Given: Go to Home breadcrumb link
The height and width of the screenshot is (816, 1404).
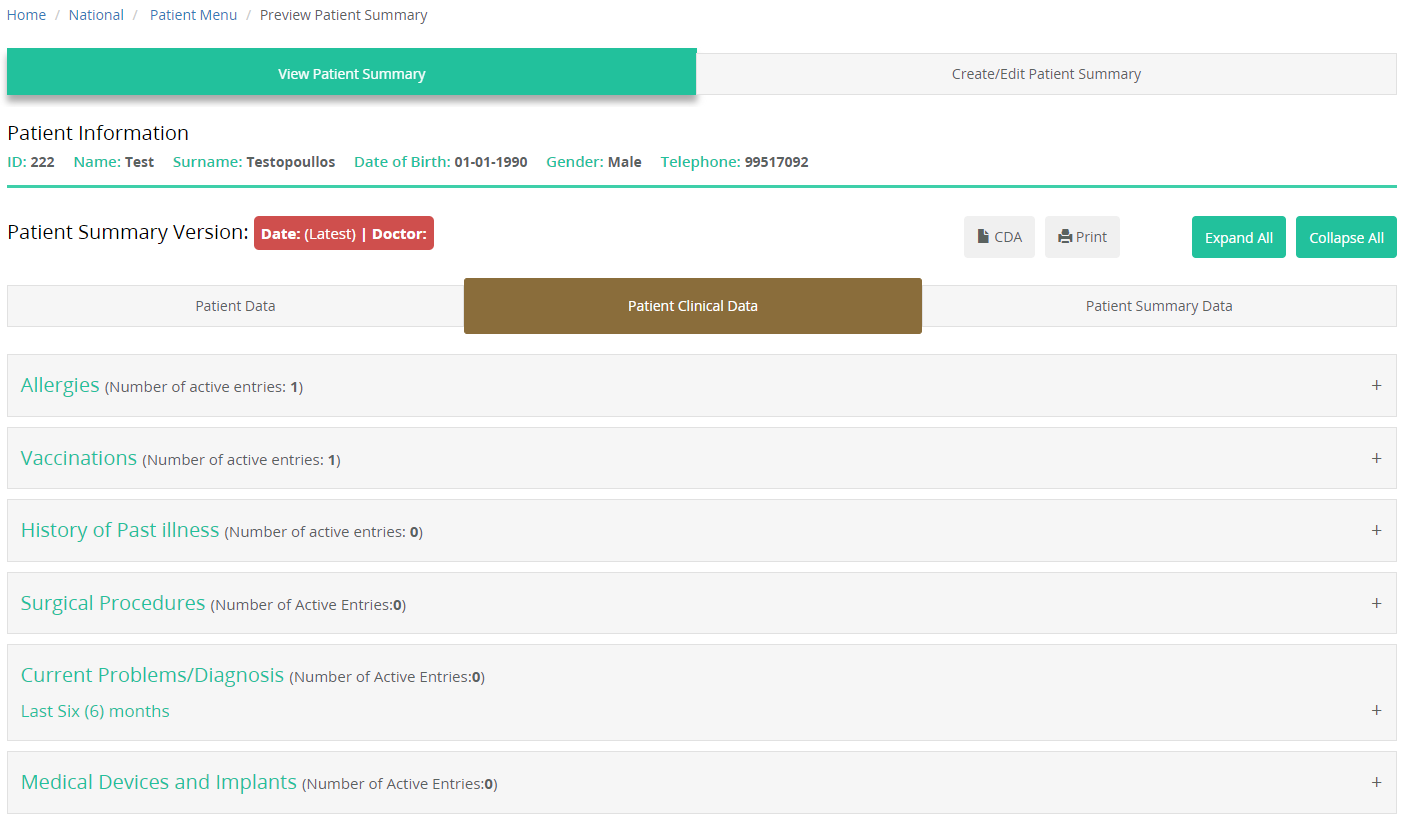Looking at the screenshot, I should [x=26, y=15].
